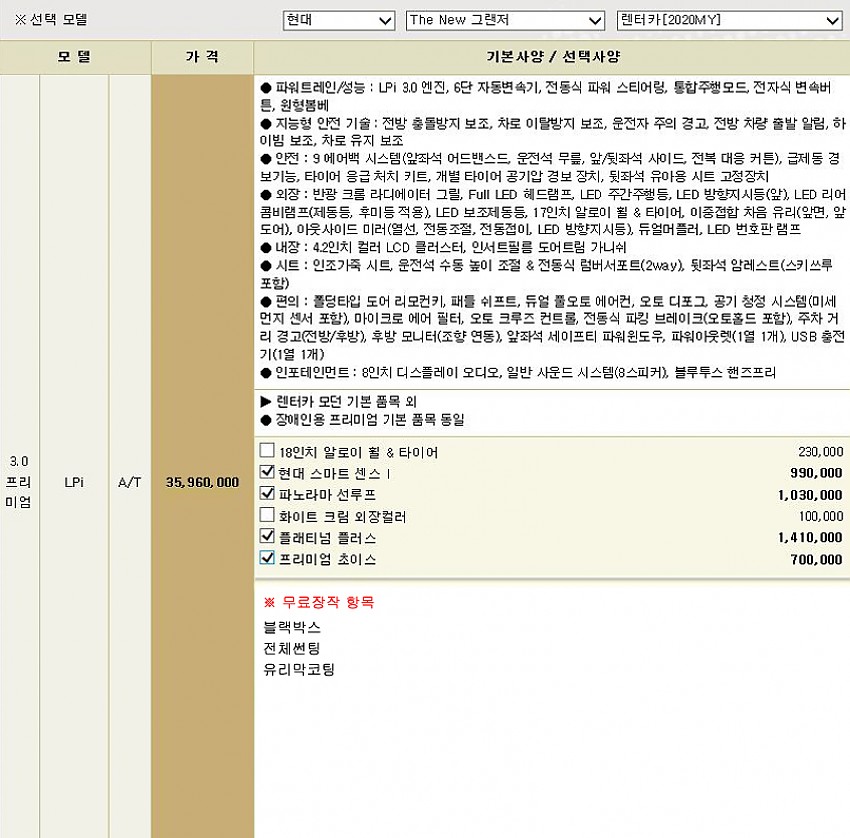
Task: Select the 3.0 프리미엄 model cell
Action: coord(19,482)
